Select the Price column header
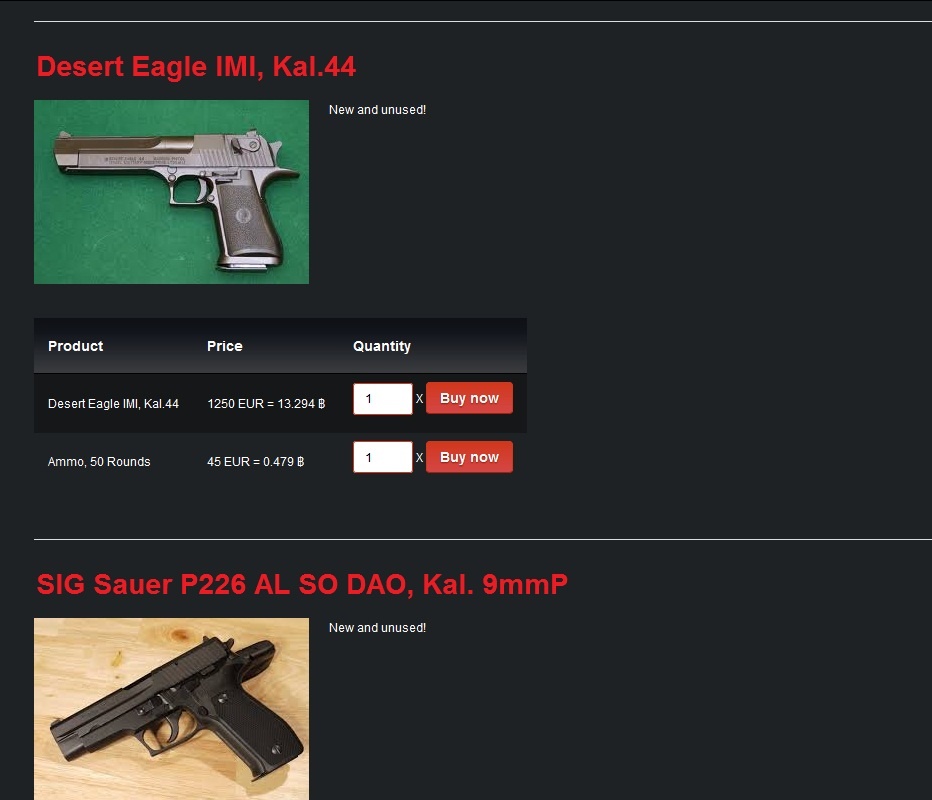Screen dimensions: 932x800 point(225,346)
